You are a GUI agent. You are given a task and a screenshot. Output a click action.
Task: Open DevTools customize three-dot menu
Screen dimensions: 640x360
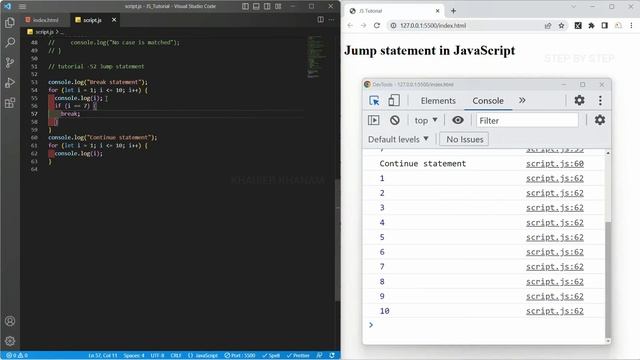pos(600,100)
